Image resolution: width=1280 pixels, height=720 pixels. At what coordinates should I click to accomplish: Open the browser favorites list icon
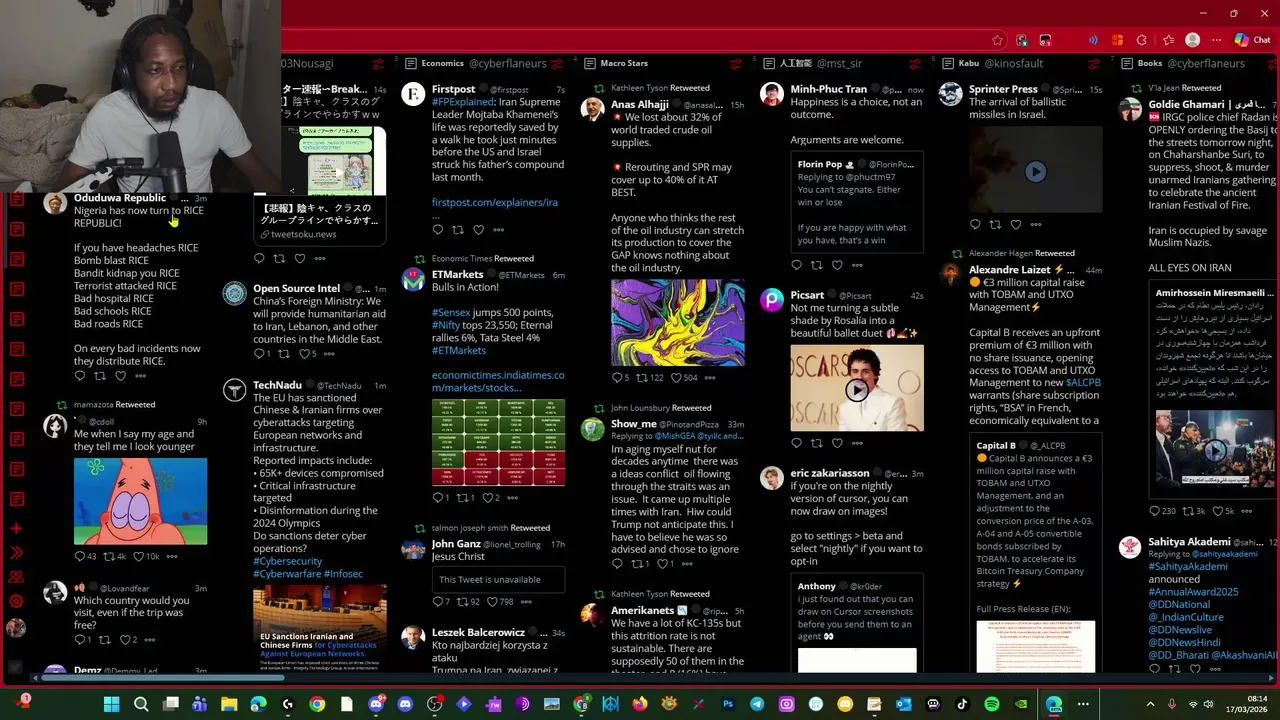coord(1168,40)
